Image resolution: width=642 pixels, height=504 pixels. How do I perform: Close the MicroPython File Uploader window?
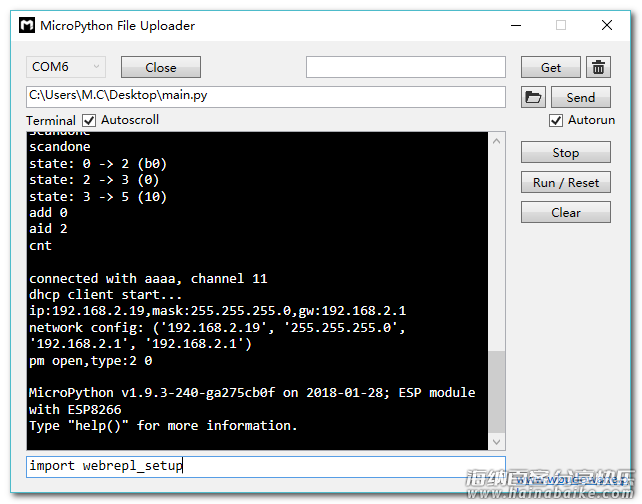click(607, 25)
